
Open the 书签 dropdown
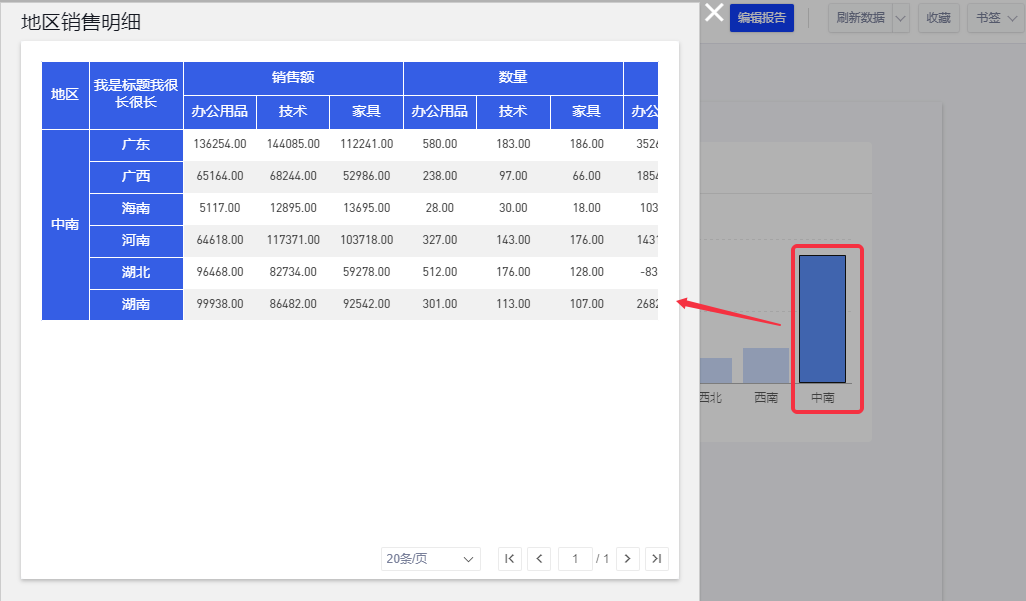(x=995, y=18)
